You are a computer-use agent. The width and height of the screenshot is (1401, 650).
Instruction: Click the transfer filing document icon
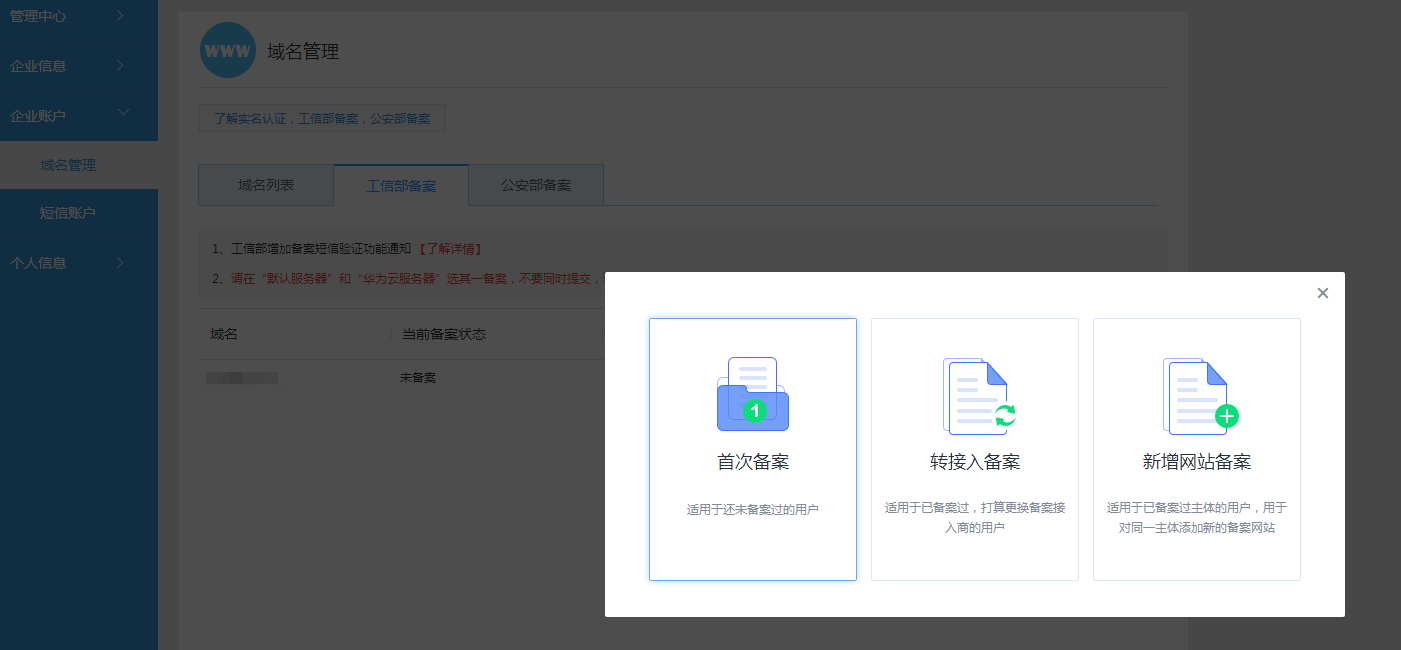pyautogui.click(x=978, y=396)
